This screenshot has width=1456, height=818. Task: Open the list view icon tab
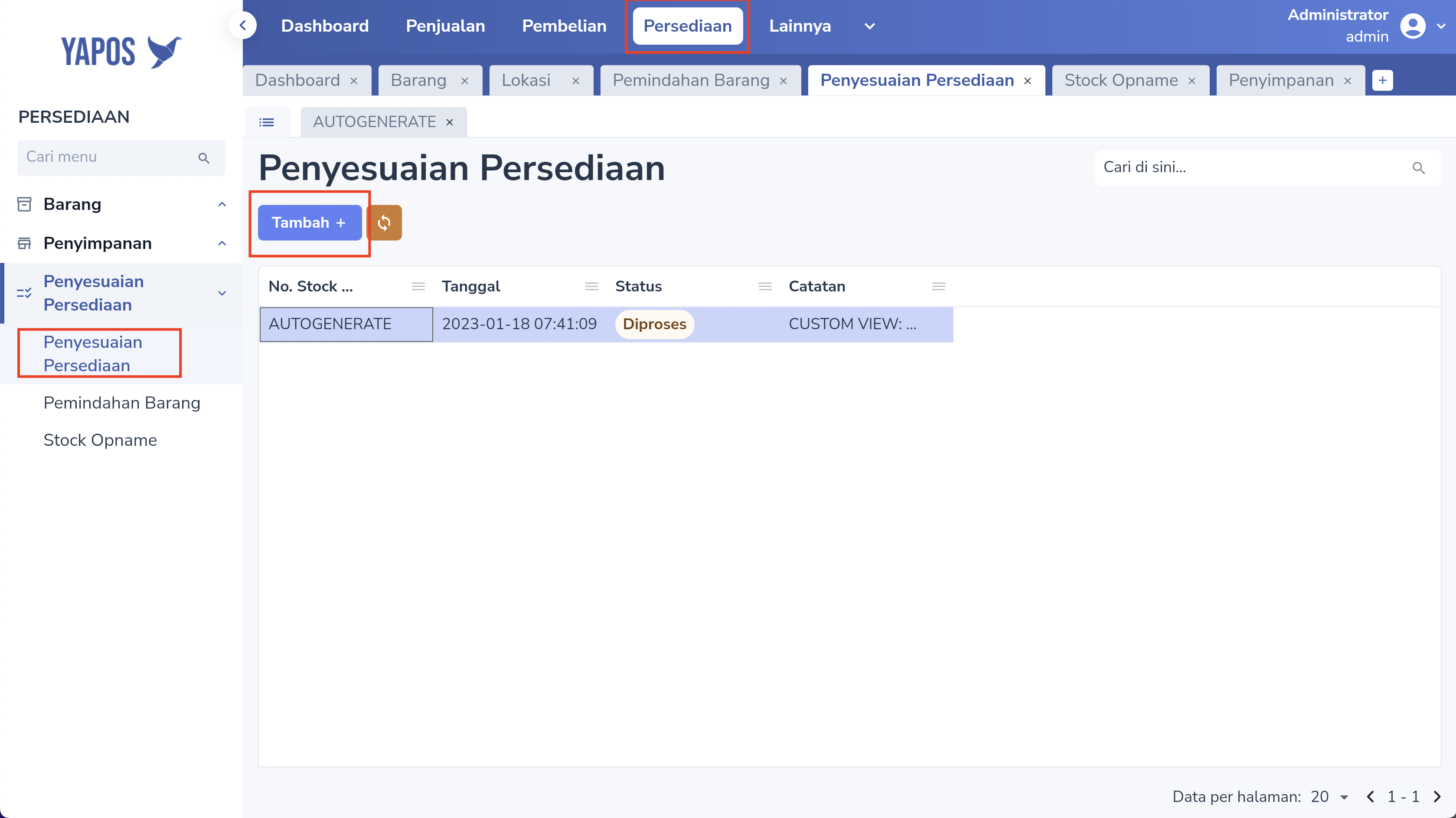point(267,122)
